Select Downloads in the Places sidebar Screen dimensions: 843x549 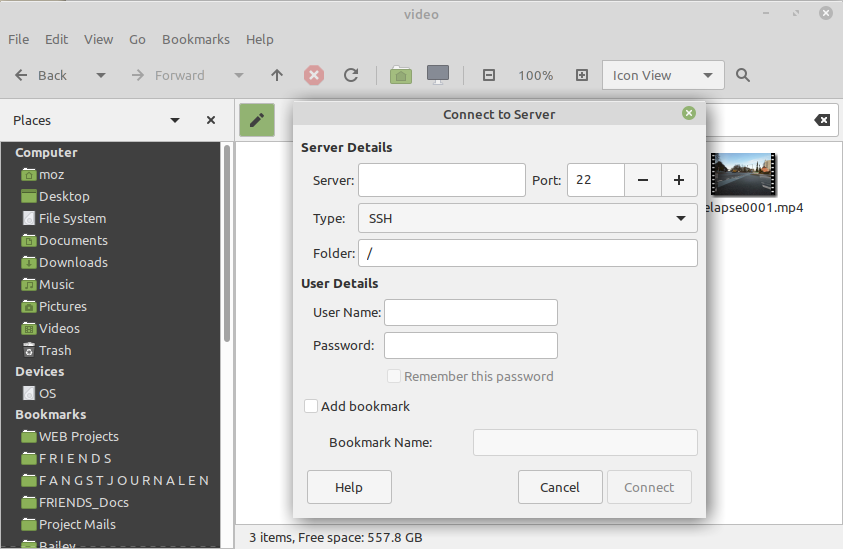click(73, 262)
